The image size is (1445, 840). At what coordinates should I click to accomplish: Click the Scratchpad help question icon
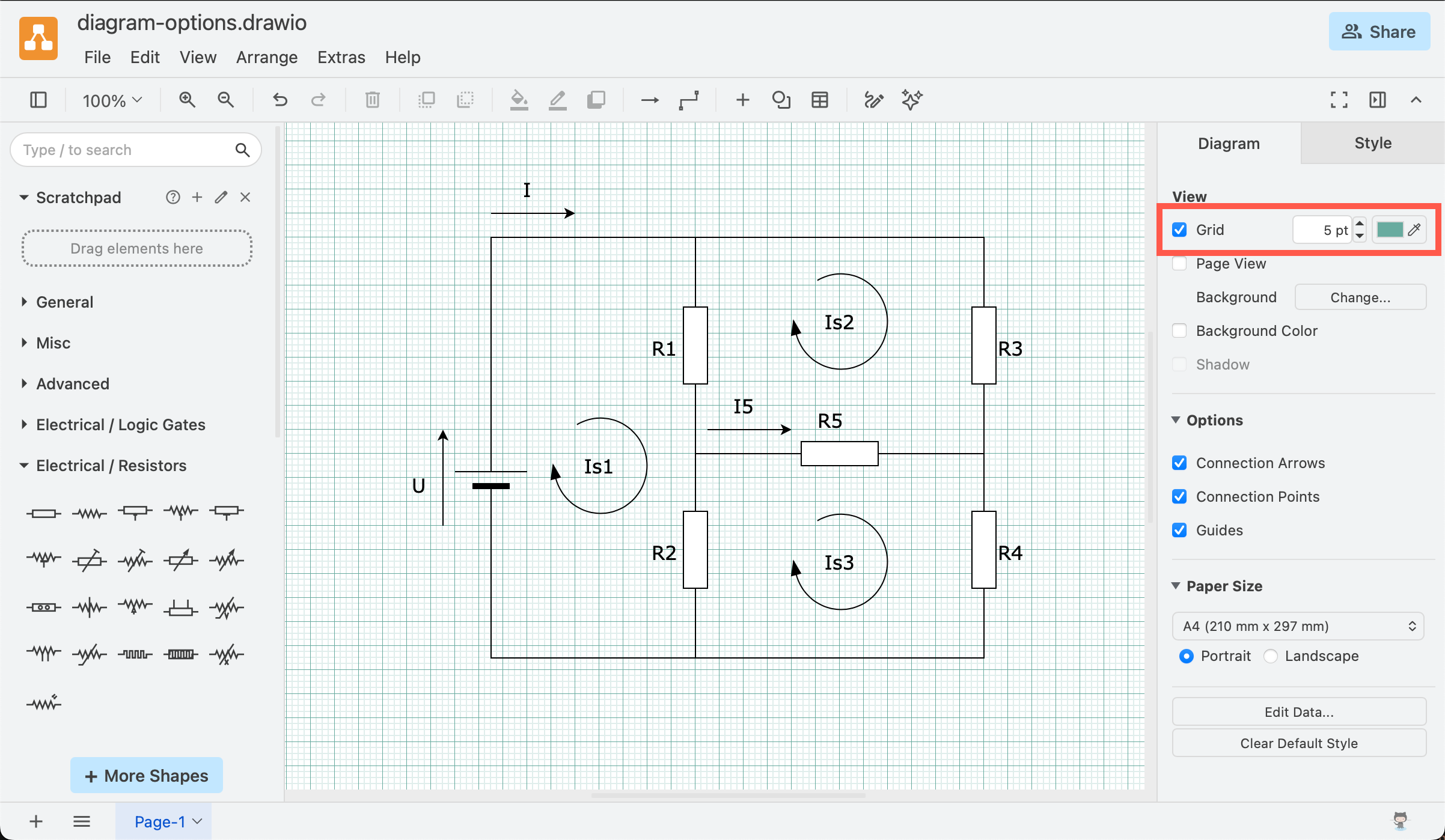tap(173, 197)
